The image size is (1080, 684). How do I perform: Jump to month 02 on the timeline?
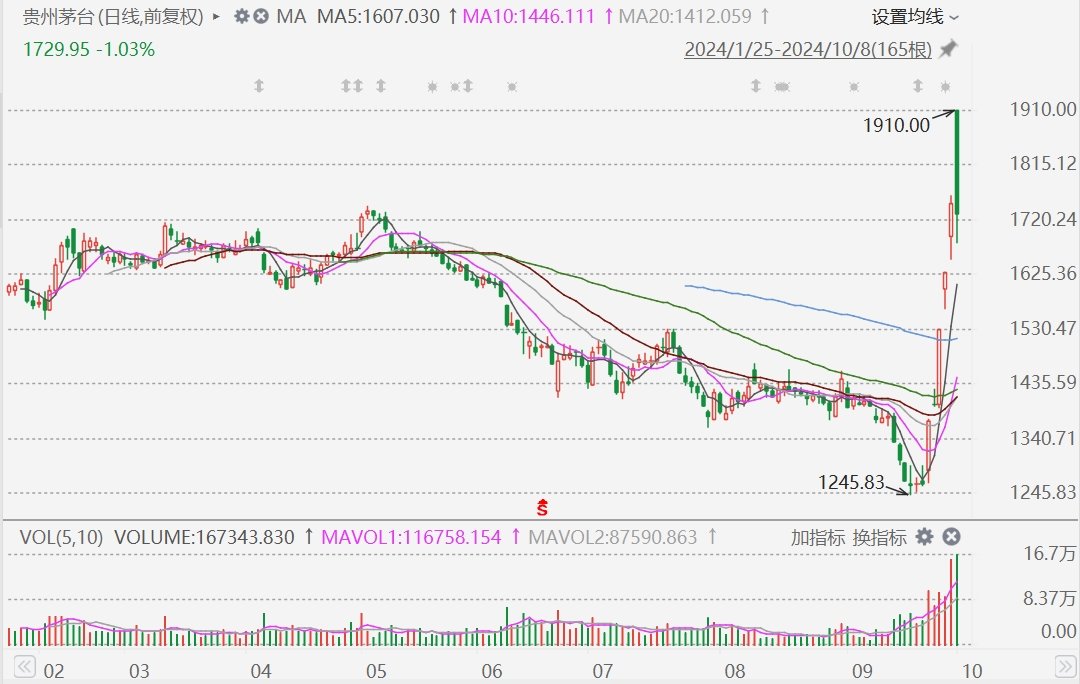pyautogui.click(x=54, y=671)
